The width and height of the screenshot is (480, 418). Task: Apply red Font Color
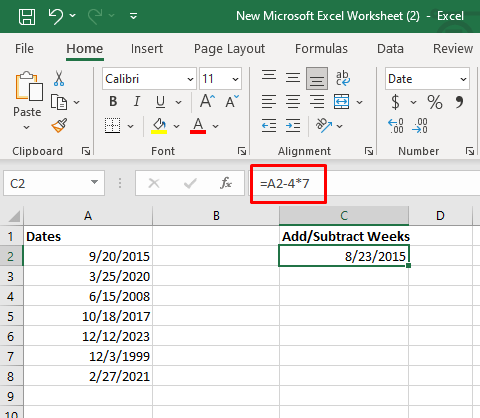198,126
